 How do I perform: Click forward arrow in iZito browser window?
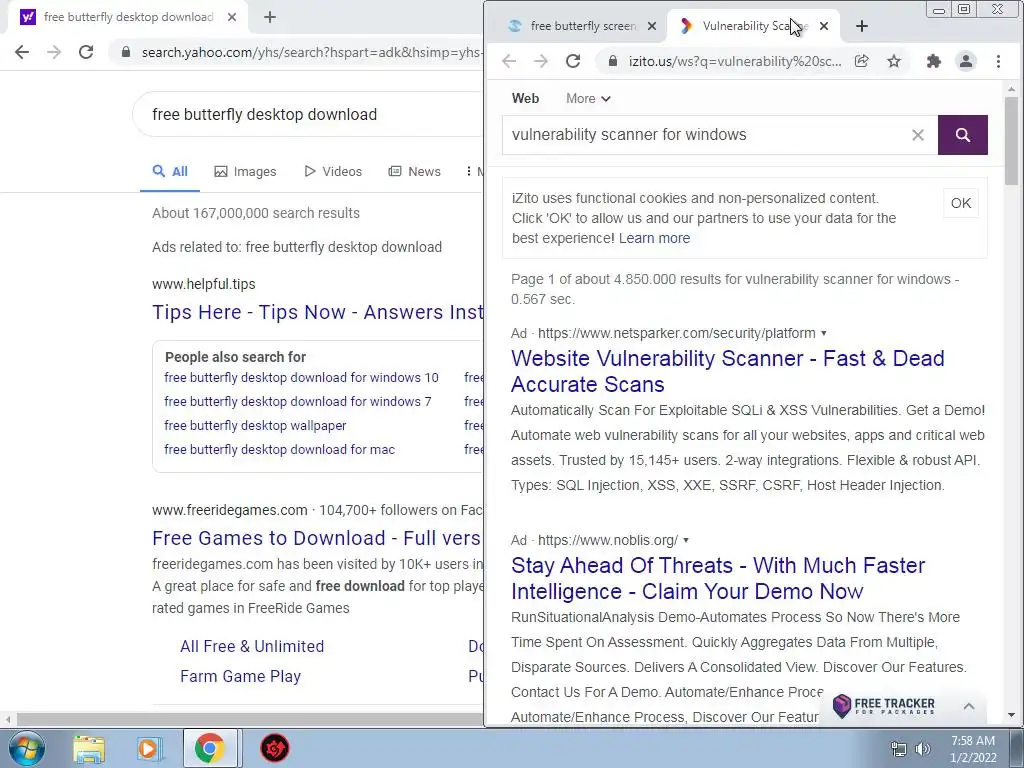tap(541, 61)
